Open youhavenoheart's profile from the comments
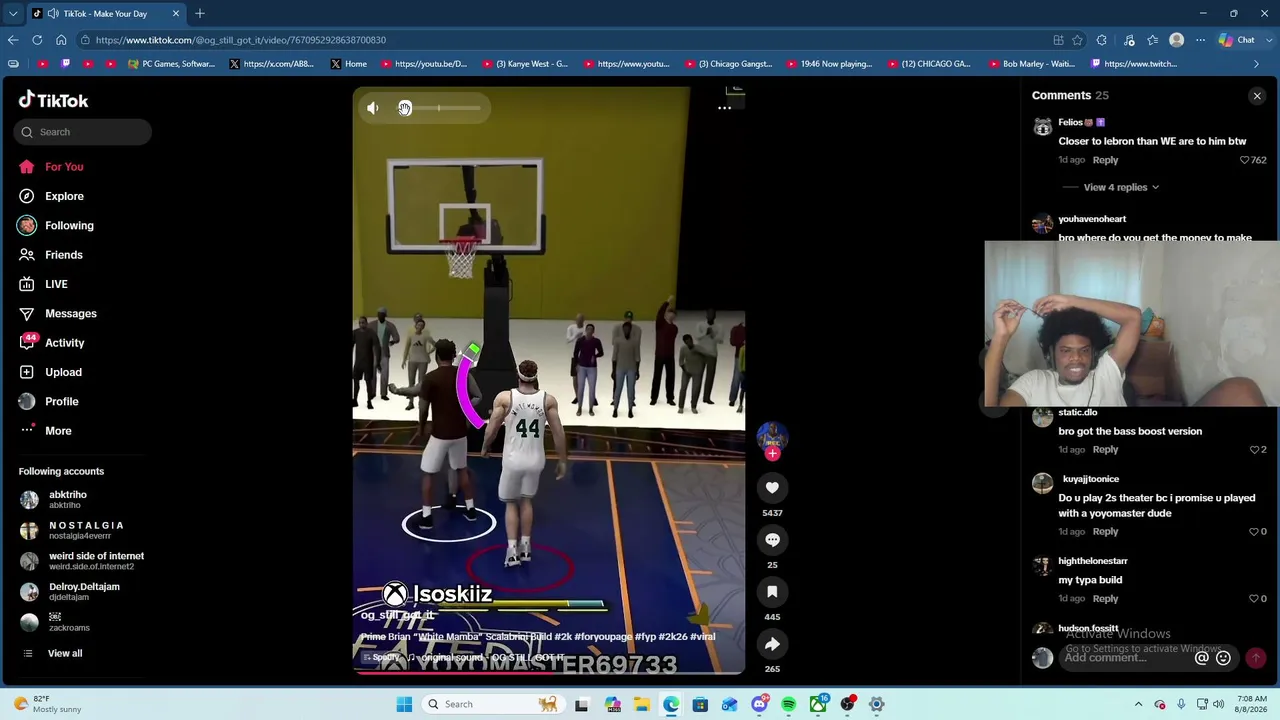 click(1092, 219)
